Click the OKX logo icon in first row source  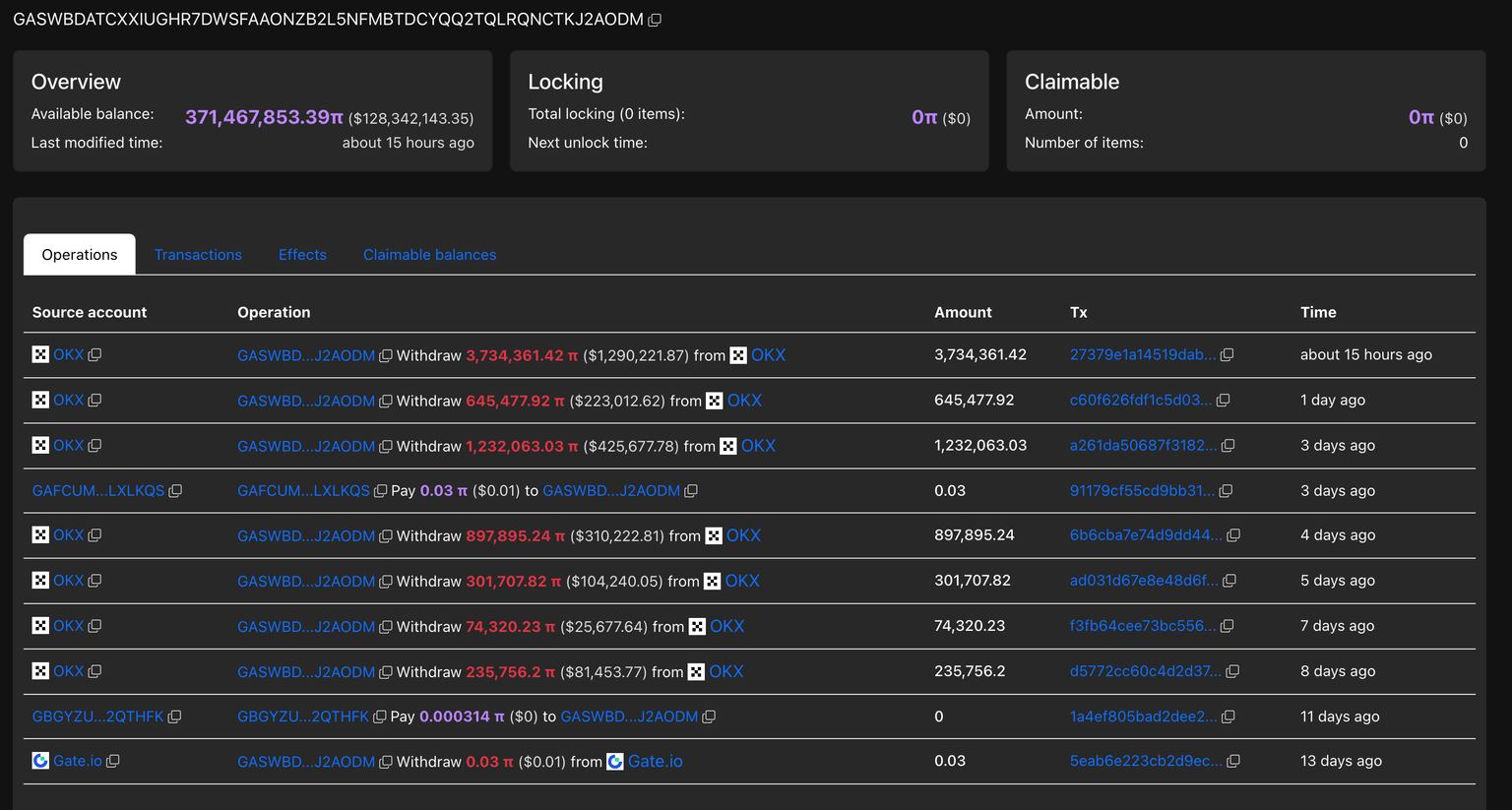click(x=40, y=354)
